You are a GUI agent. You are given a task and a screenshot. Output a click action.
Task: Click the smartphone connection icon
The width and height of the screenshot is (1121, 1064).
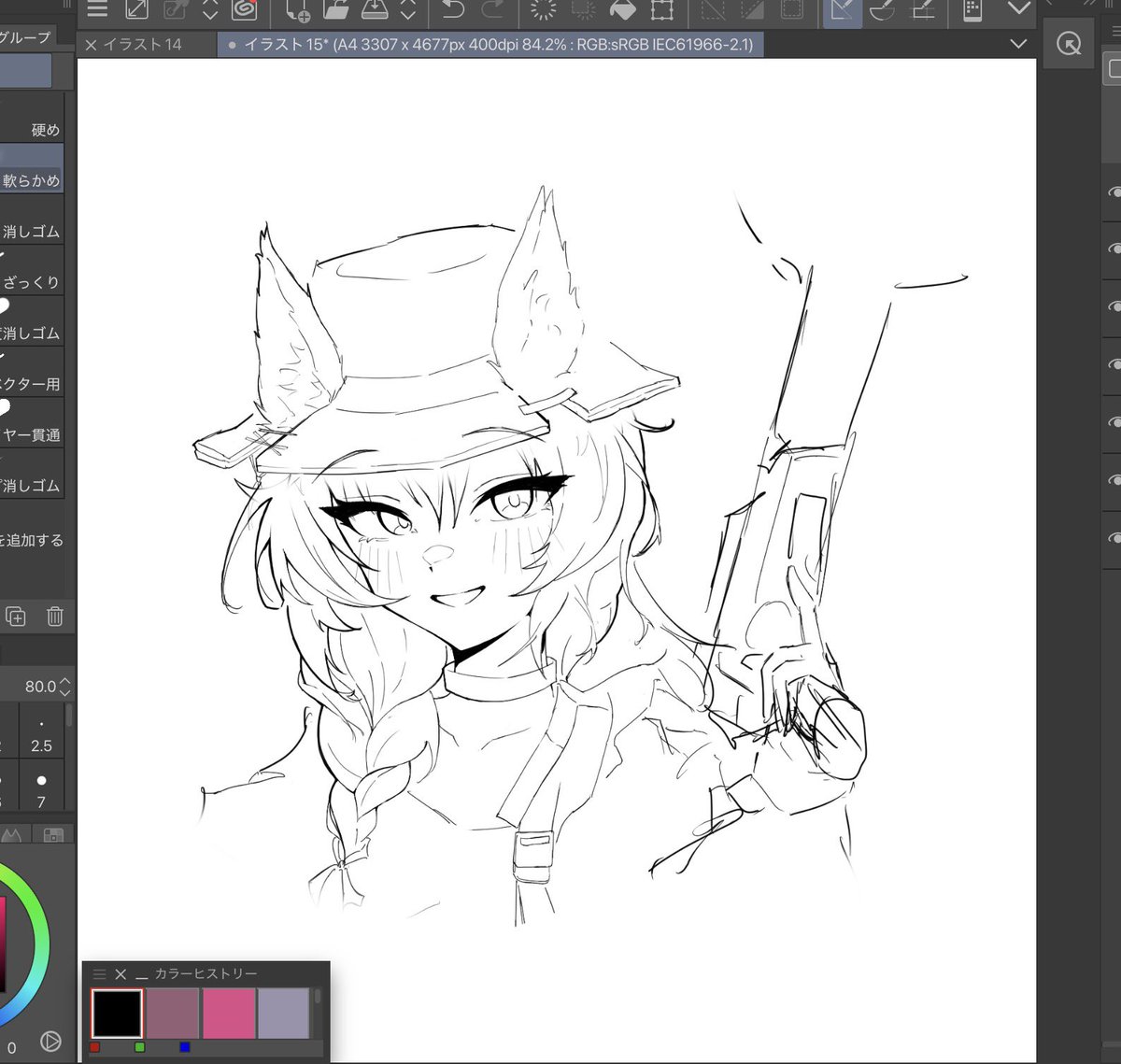pos(972,9)
